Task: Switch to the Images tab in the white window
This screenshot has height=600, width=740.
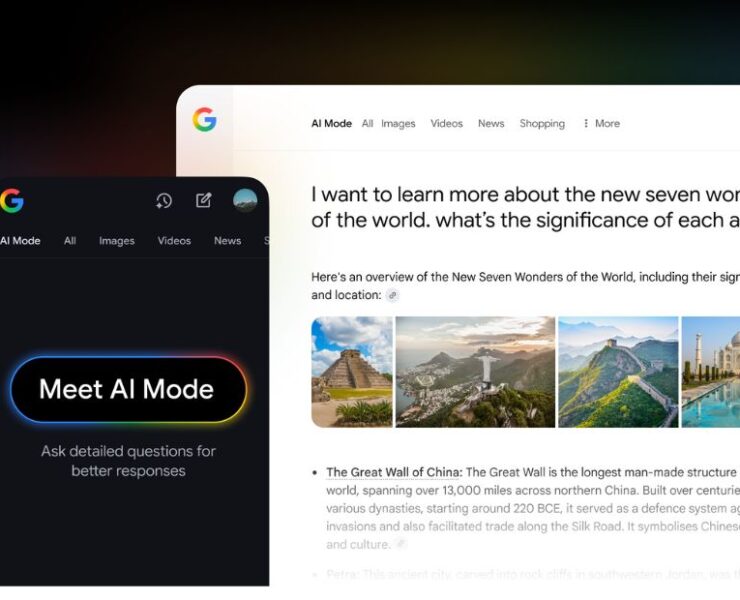Action: click(x=398, y=124)
